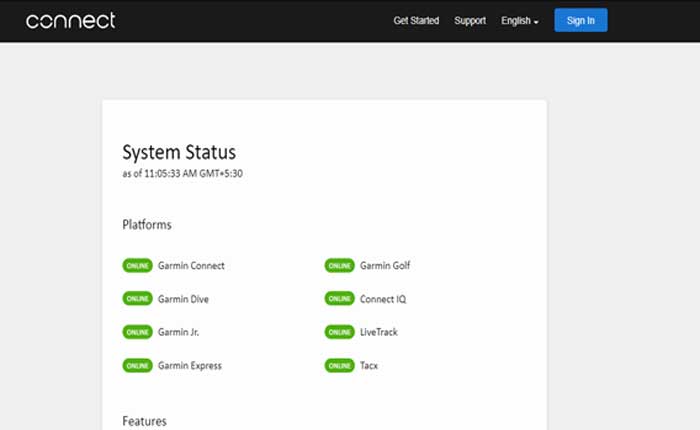Click the ONLINE badge beside Garmin Golf
The width and height of the screenshot is (700, 430).
[339, 266]
